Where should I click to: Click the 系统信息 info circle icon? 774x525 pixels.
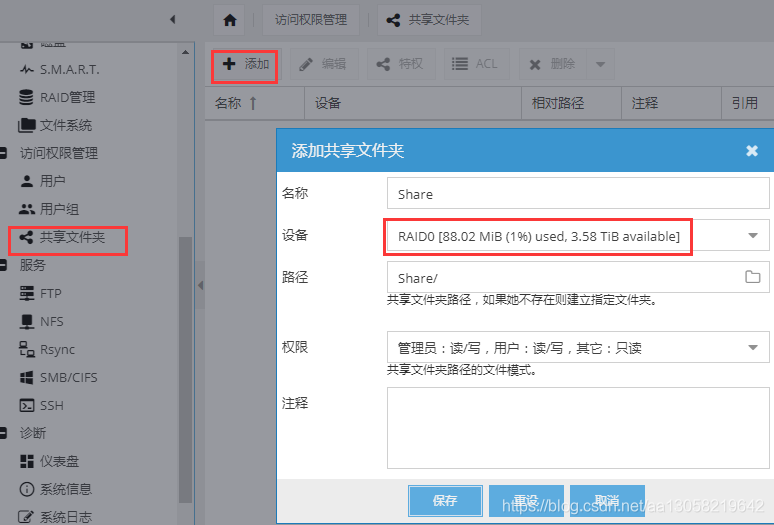27,489
